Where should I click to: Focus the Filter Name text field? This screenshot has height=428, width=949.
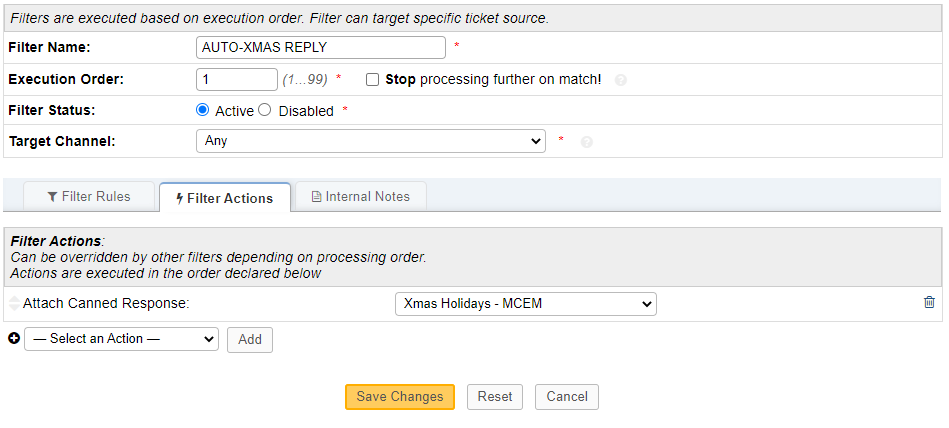[x=321, y=47]
